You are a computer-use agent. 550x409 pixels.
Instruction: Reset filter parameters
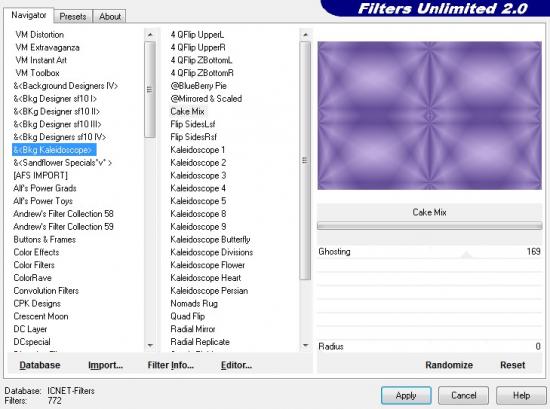click(512, 365)
